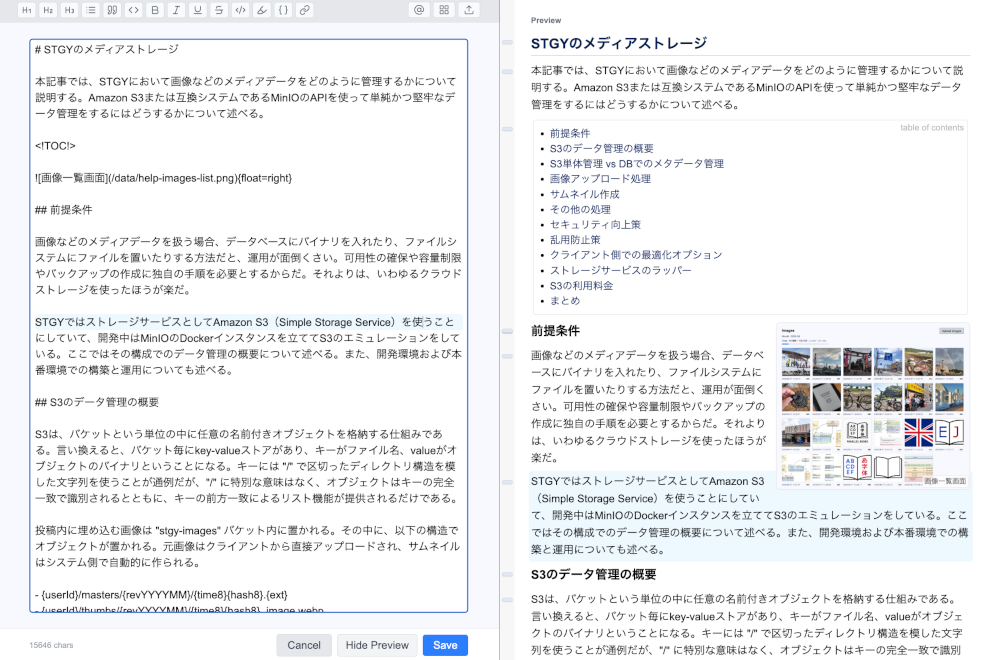Cancel editing the article
Screen dimensions: 1000x660
(304, 645)
